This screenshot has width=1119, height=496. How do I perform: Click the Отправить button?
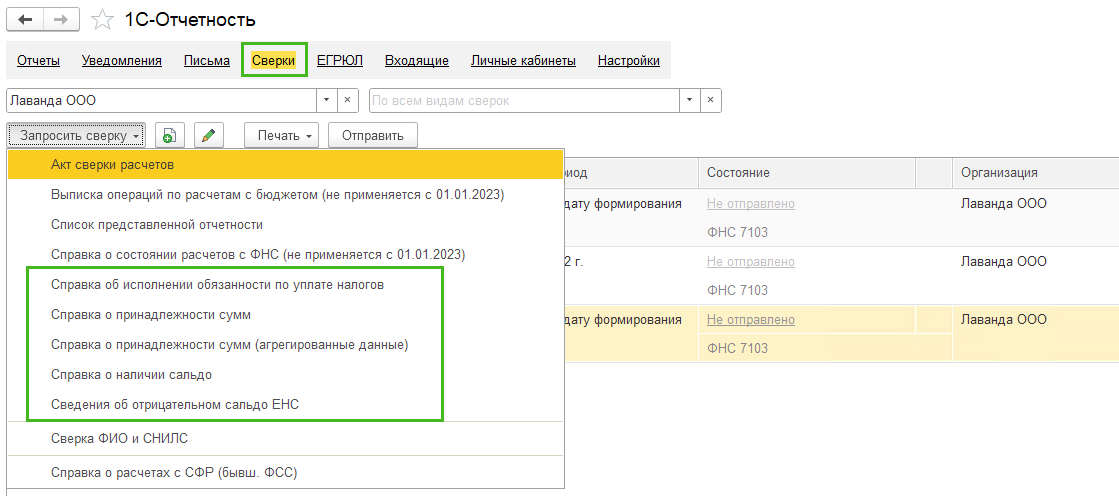pyautogui.click(x=373, y=135)
